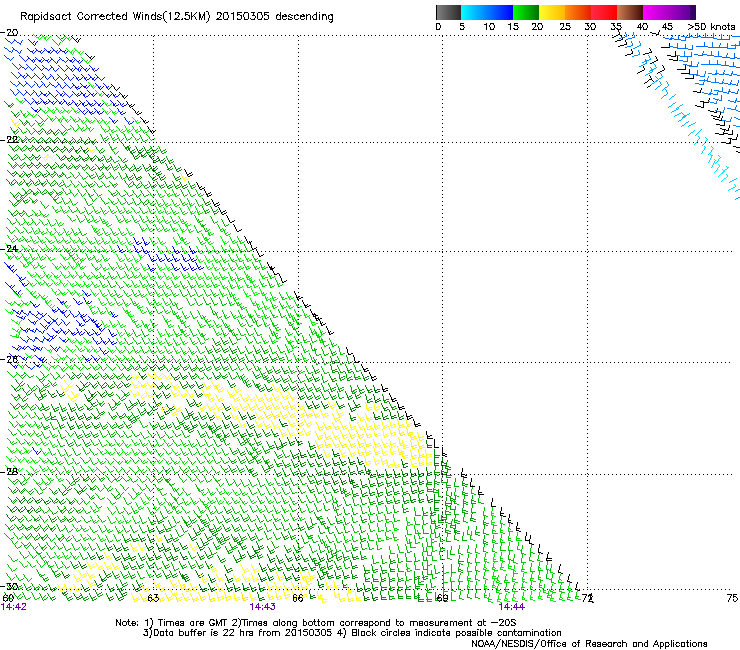Click the brown 35–40 knot legend swatch
This screenshot has width=740, height=650.
click(x=630, y=12)
